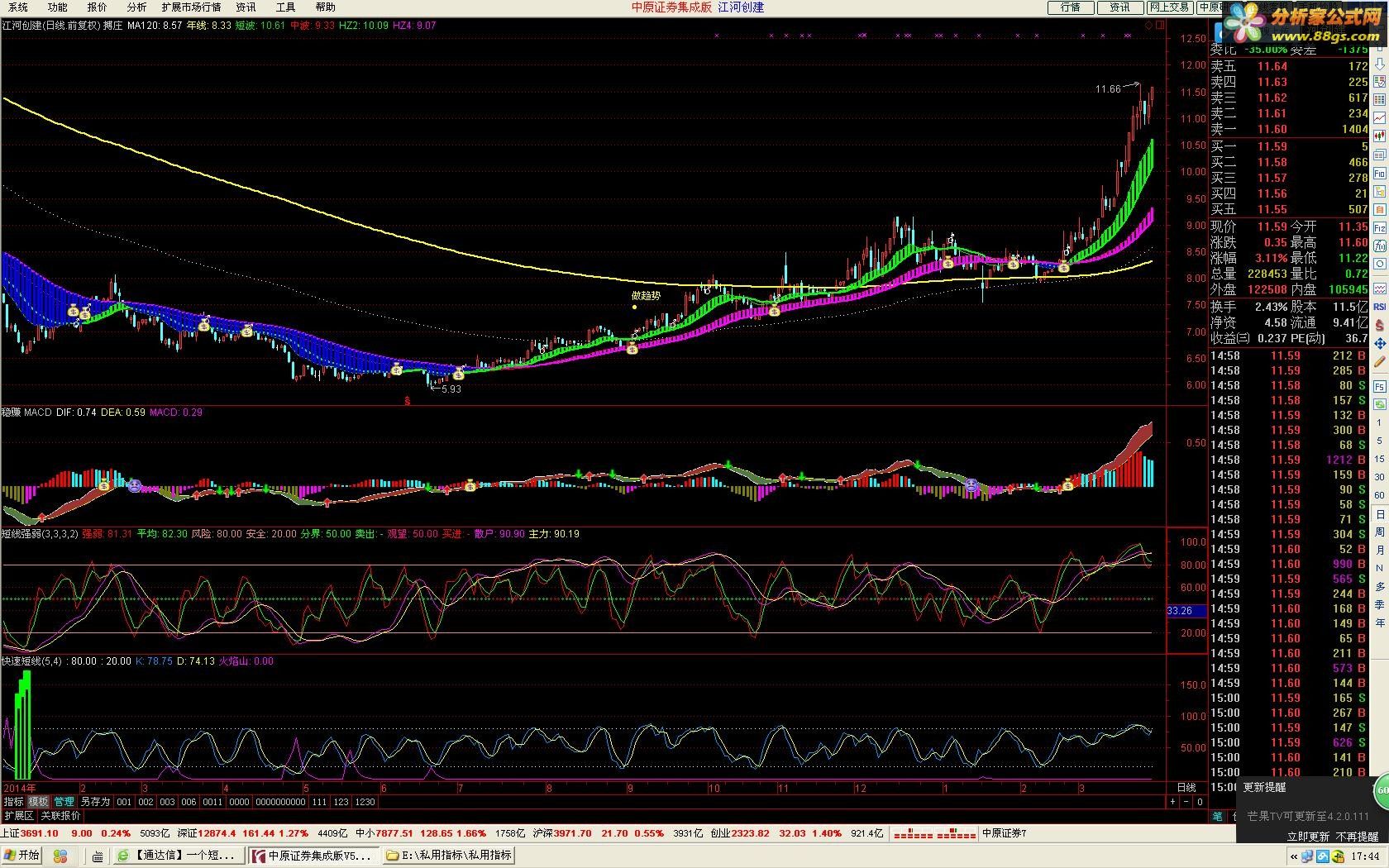1389x868 pixels.
Task: Select template 1230
Action: point(365,802)
